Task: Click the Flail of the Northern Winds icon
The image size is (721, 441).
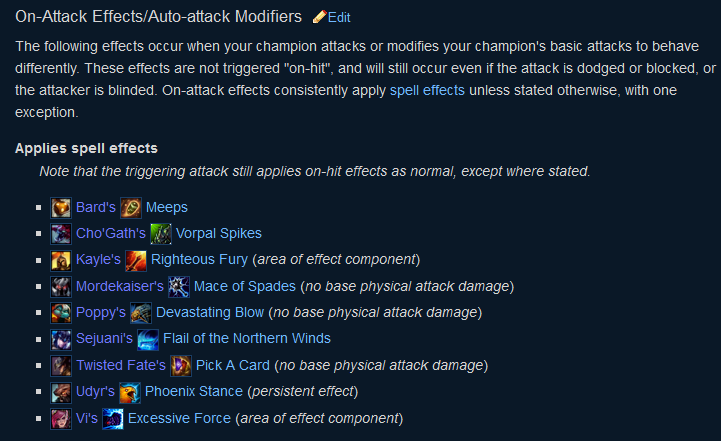Action: point(148,339)
